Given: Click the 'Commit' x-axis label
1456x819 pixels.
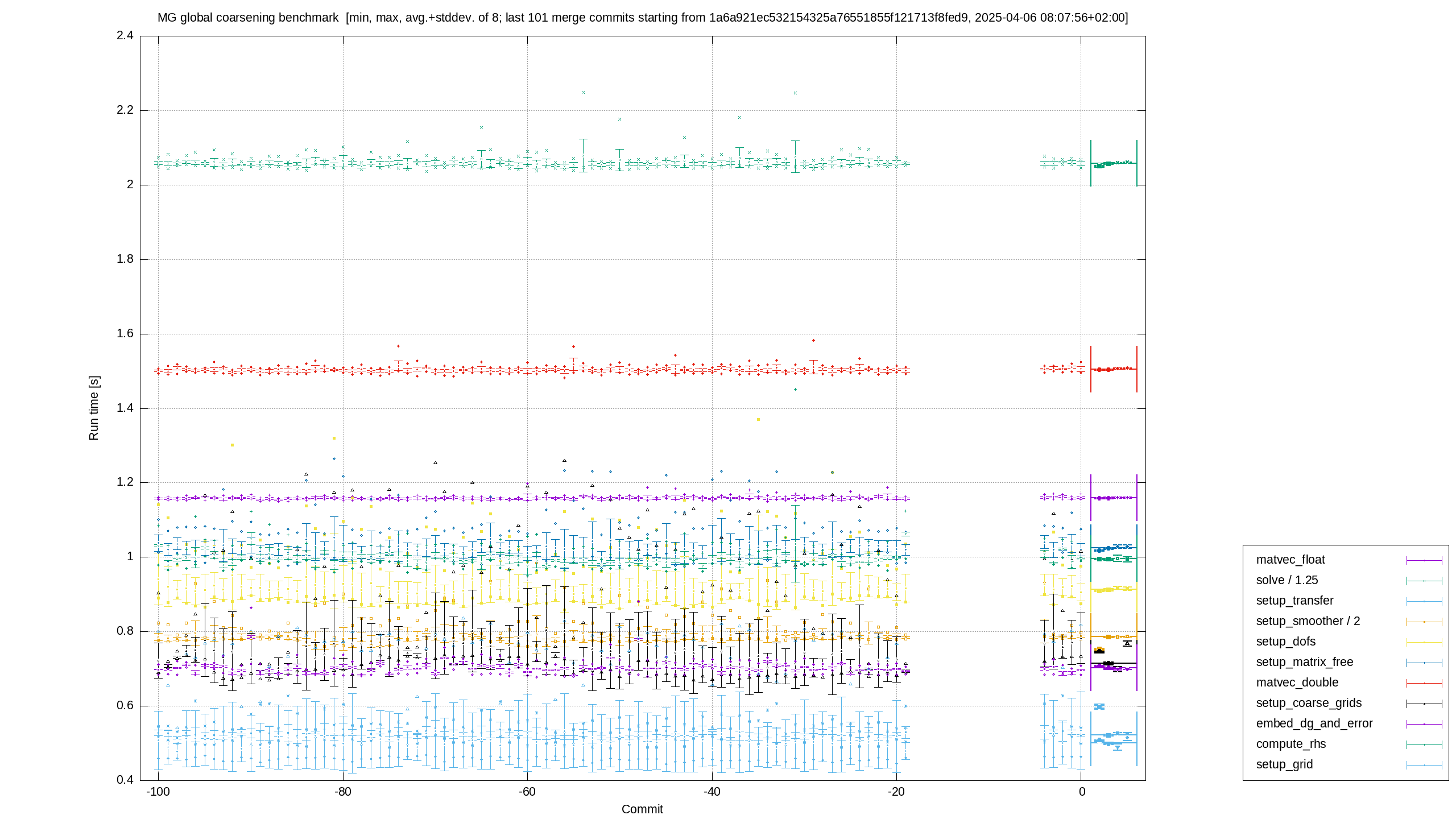Looking at the screenshot, I should pos(642,809).
